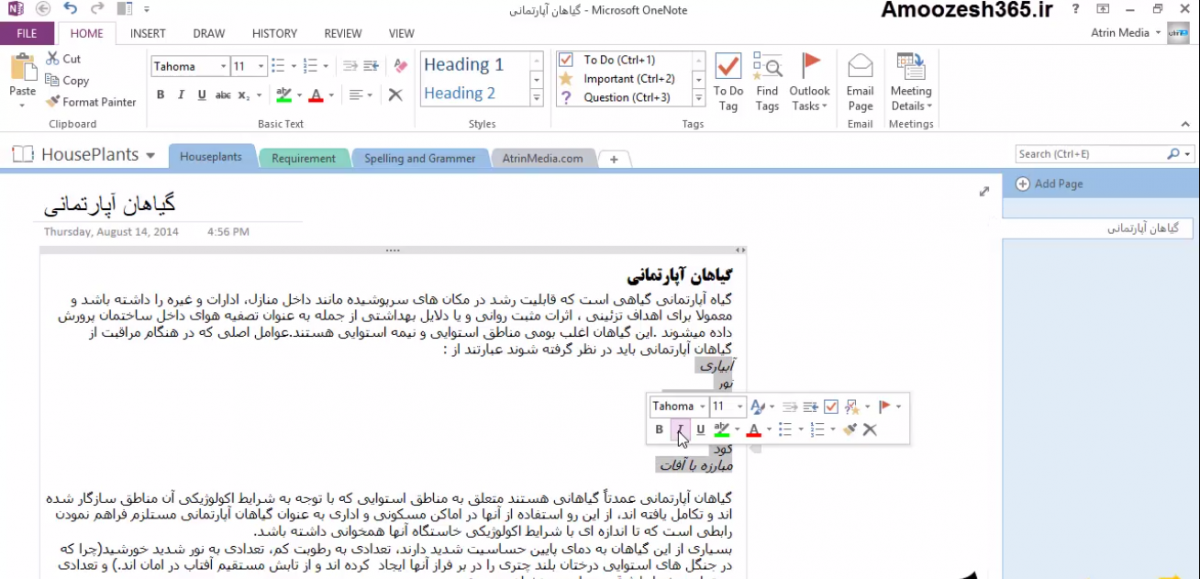Screen dimensions: 1200x579
Task: Toggle Italic in the floating mini toolbar
Action: pyautogui.click(x=680, y=430)
